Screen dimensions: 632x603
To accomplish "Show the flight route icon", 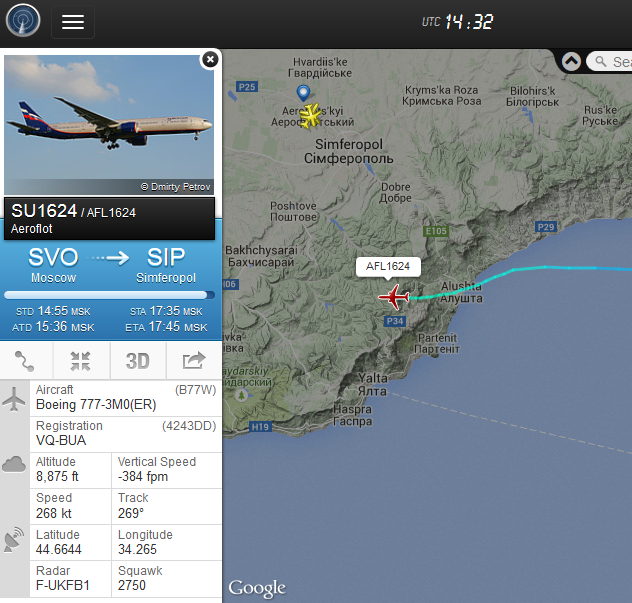I will pos(25,361).
